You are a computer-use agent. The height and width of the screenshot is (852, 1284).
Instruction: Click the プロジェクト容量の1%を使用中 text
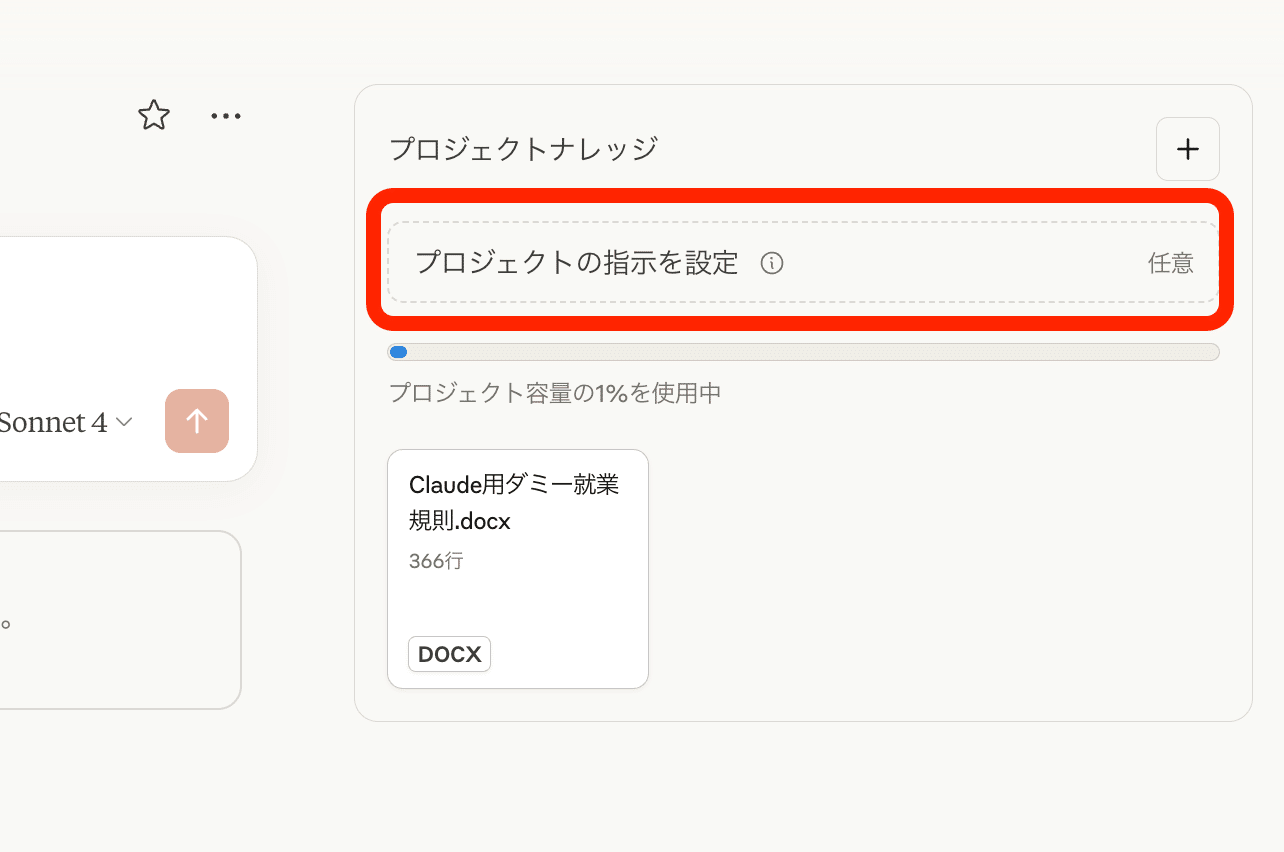pos(555,393)
